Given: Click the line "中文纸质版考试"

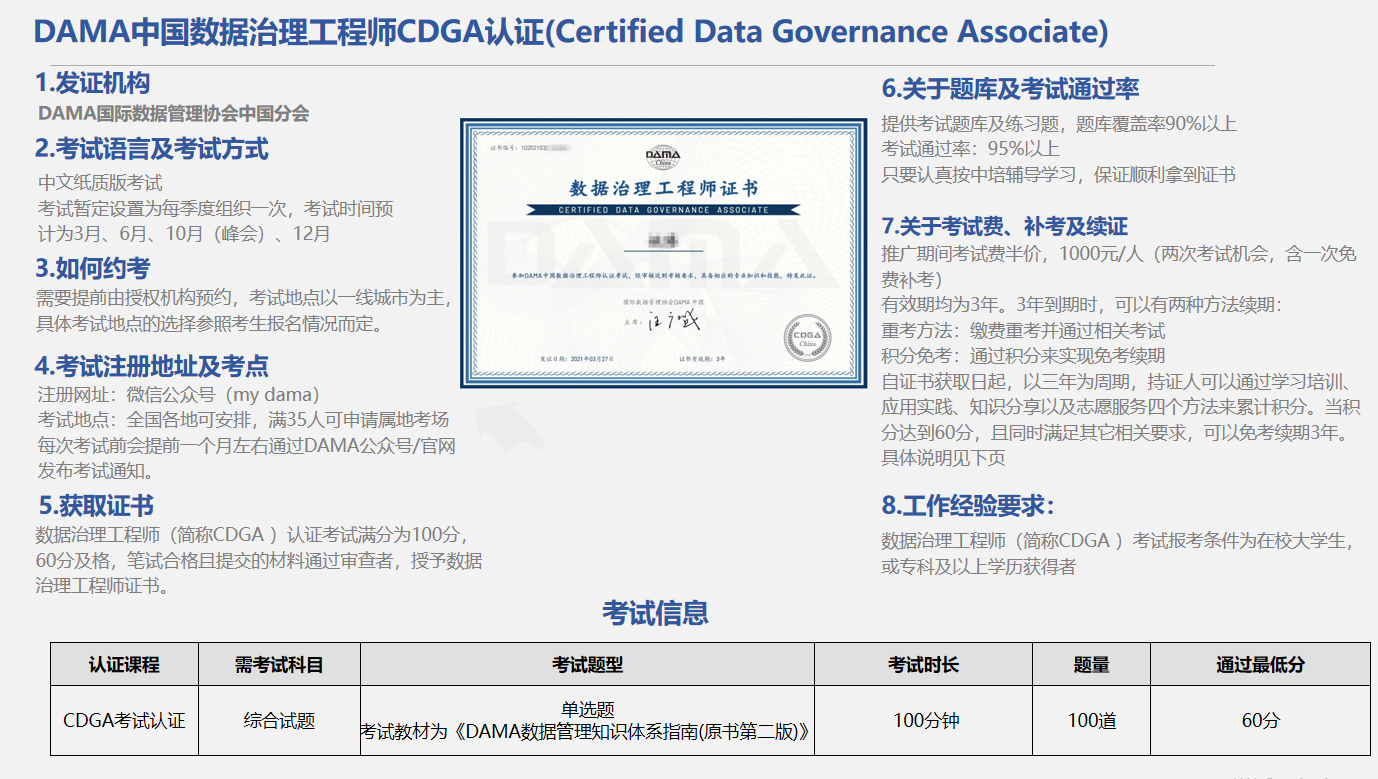Looking at the screenshot, I should click(x=100, y=183).
